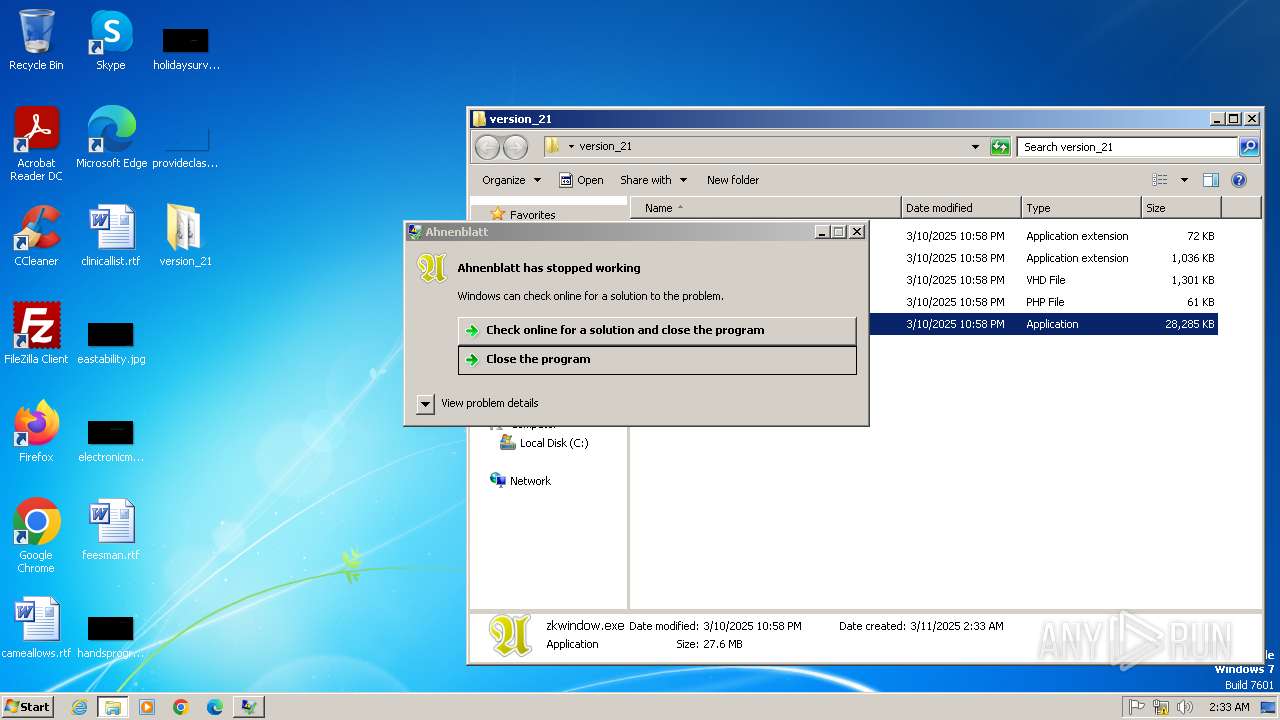Click the volume speaker tray icon
This screenshot has width=1280, height=720.
point(1185,707)
